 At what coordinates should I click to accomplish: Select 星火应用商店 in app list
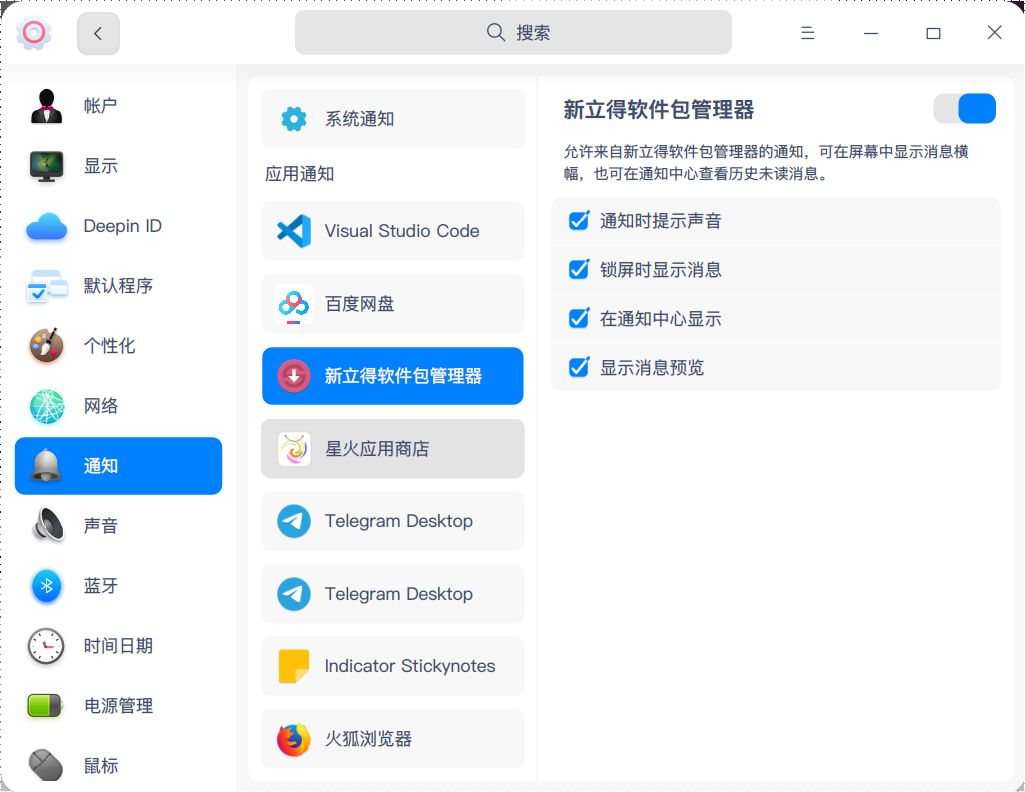tap(393, 449)
